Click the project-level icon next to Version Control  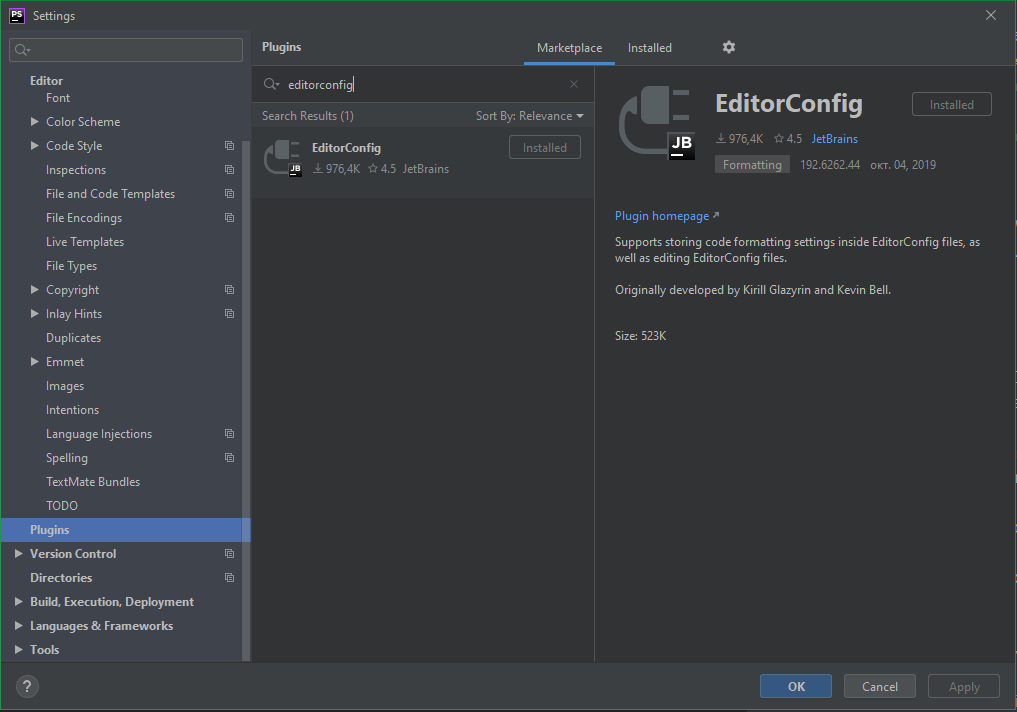(x=230, y=554)
